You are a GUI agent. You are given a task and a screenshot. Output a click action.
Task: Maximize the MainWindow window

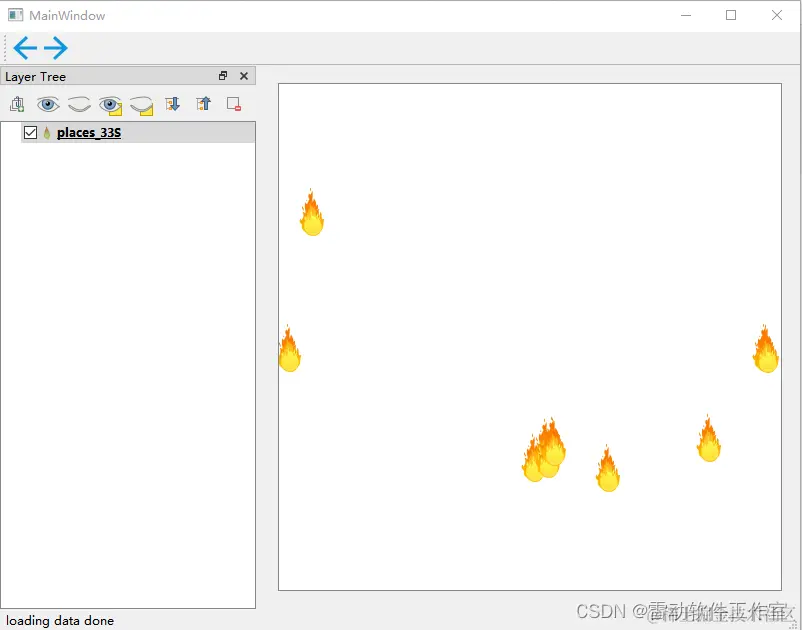(731, 15)
